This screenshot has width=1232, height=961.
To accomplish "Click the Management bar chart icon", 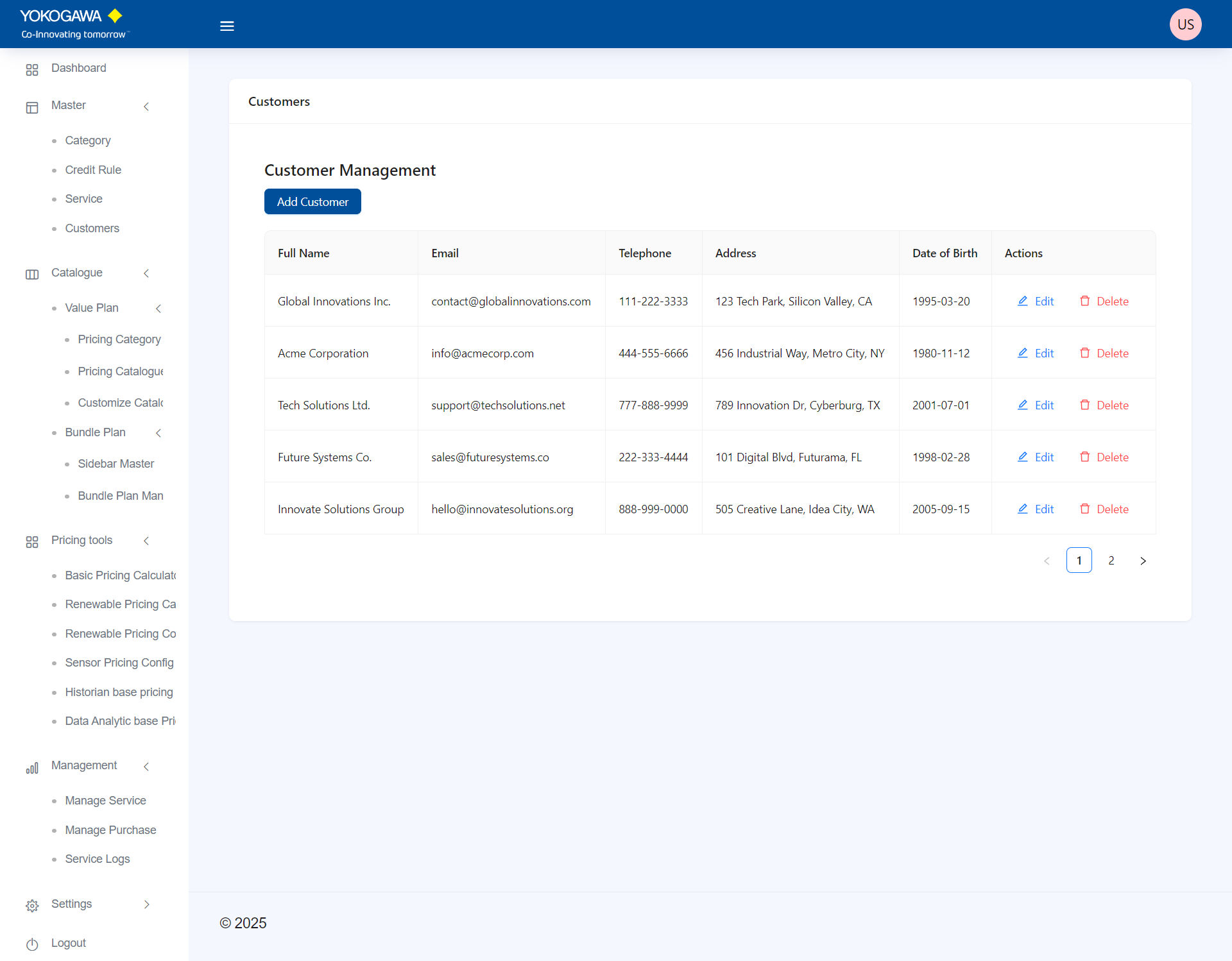I will 32,767.
